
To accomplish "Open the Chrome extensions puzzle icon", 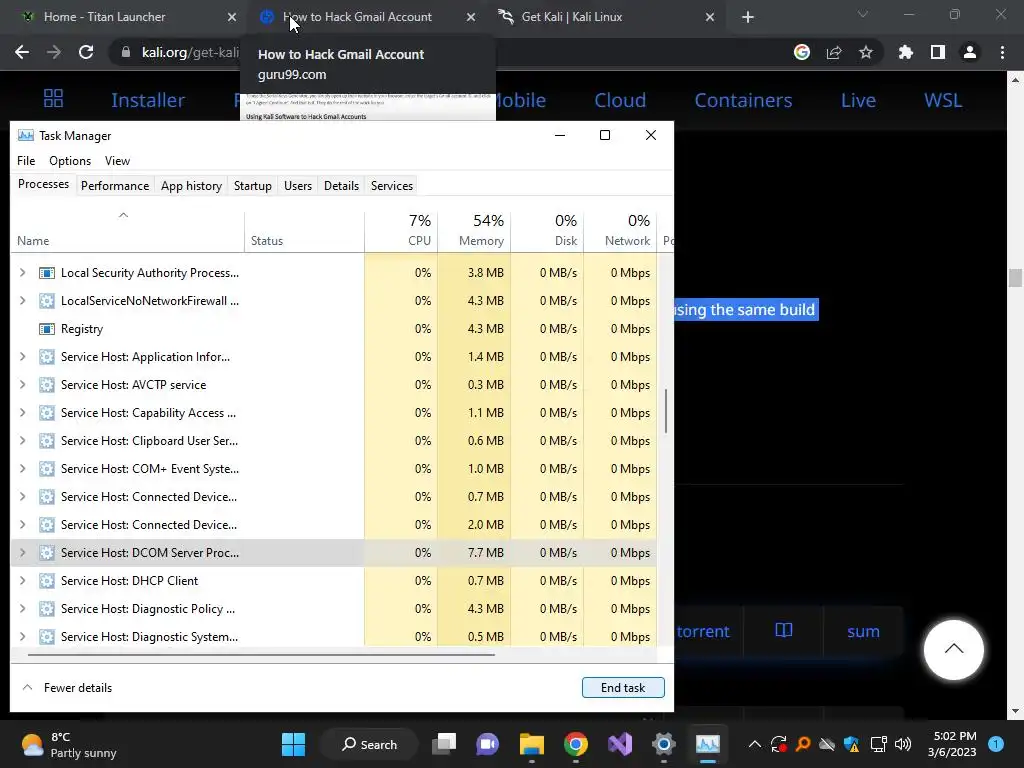I will 905,52.
